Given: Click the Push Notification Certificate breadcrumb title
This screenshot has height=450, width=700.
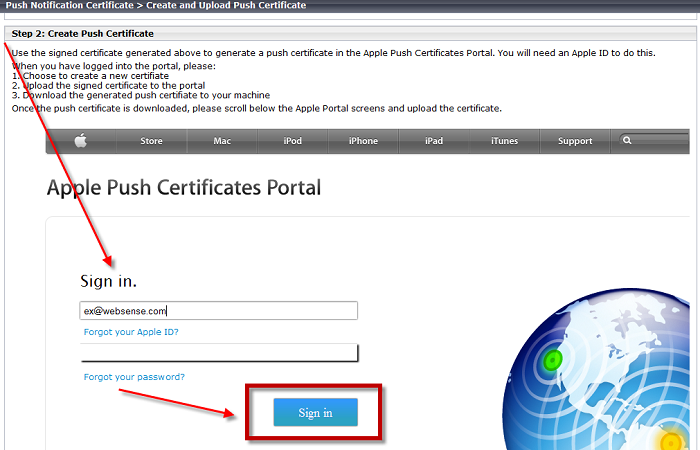Looking at the screenshot, I should coord(156,5).
